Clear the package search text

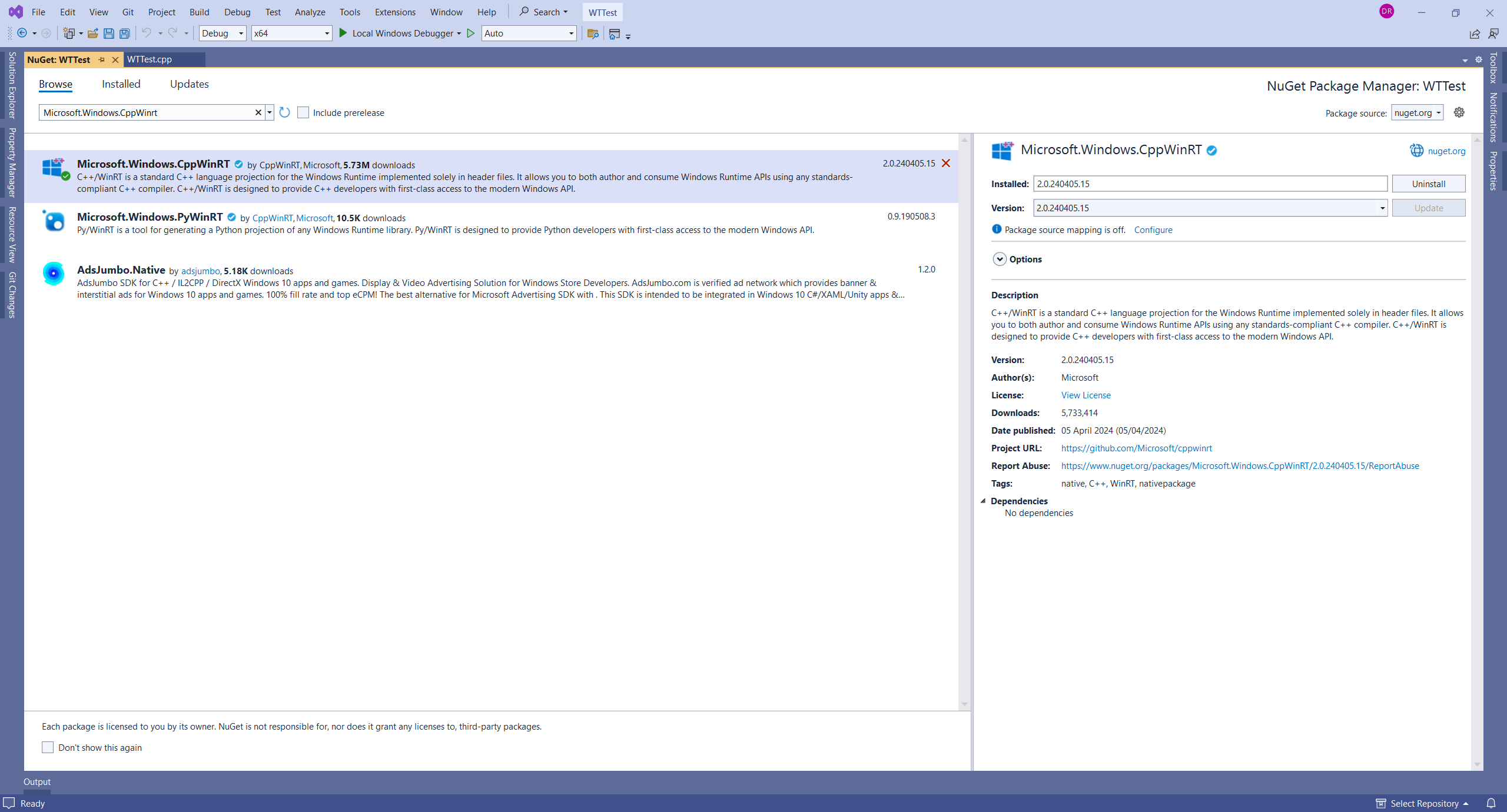click(258, 112)
